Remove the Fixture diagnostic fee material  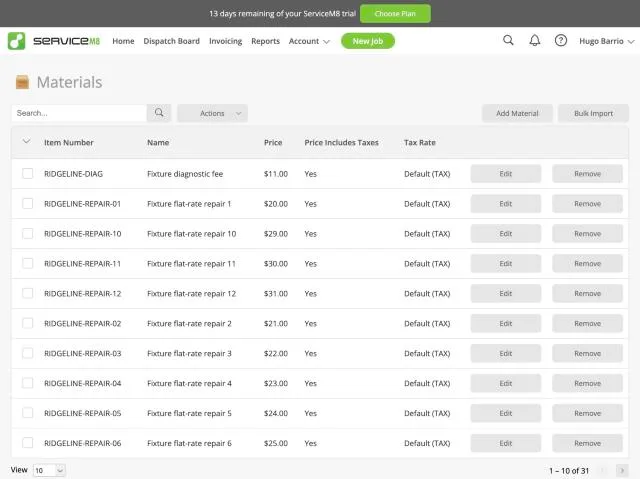(587, 173)
